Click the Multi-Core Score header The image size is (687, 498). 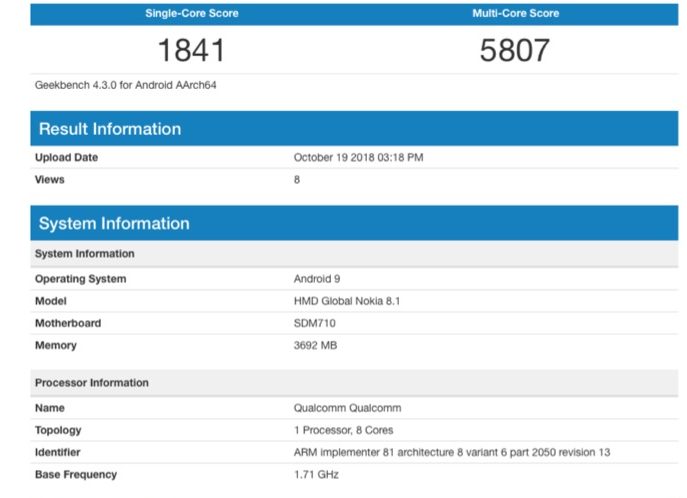[515, 14]
